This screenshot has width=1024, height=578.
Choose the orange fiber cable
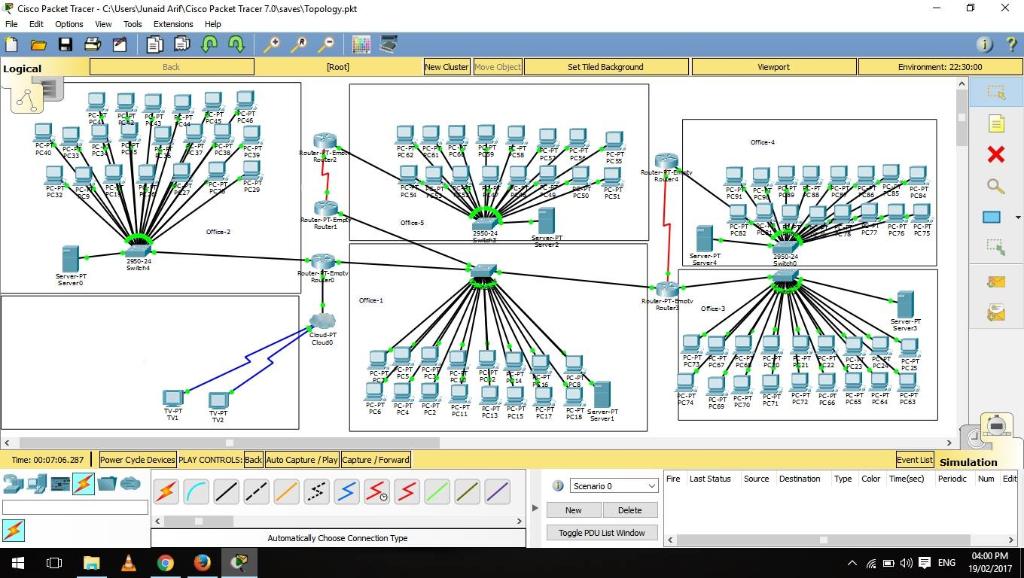(286, 491)
